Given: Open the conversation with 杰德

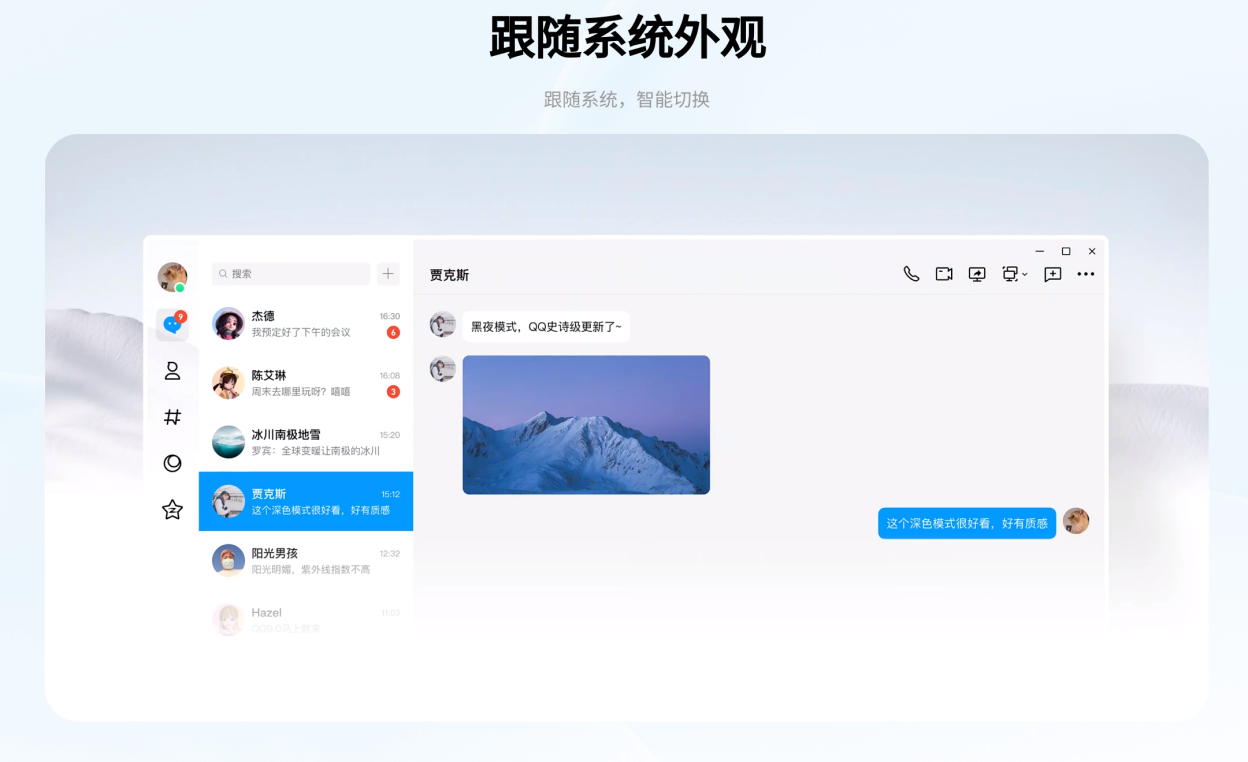Looking at the screenshot, I should 305,323.
